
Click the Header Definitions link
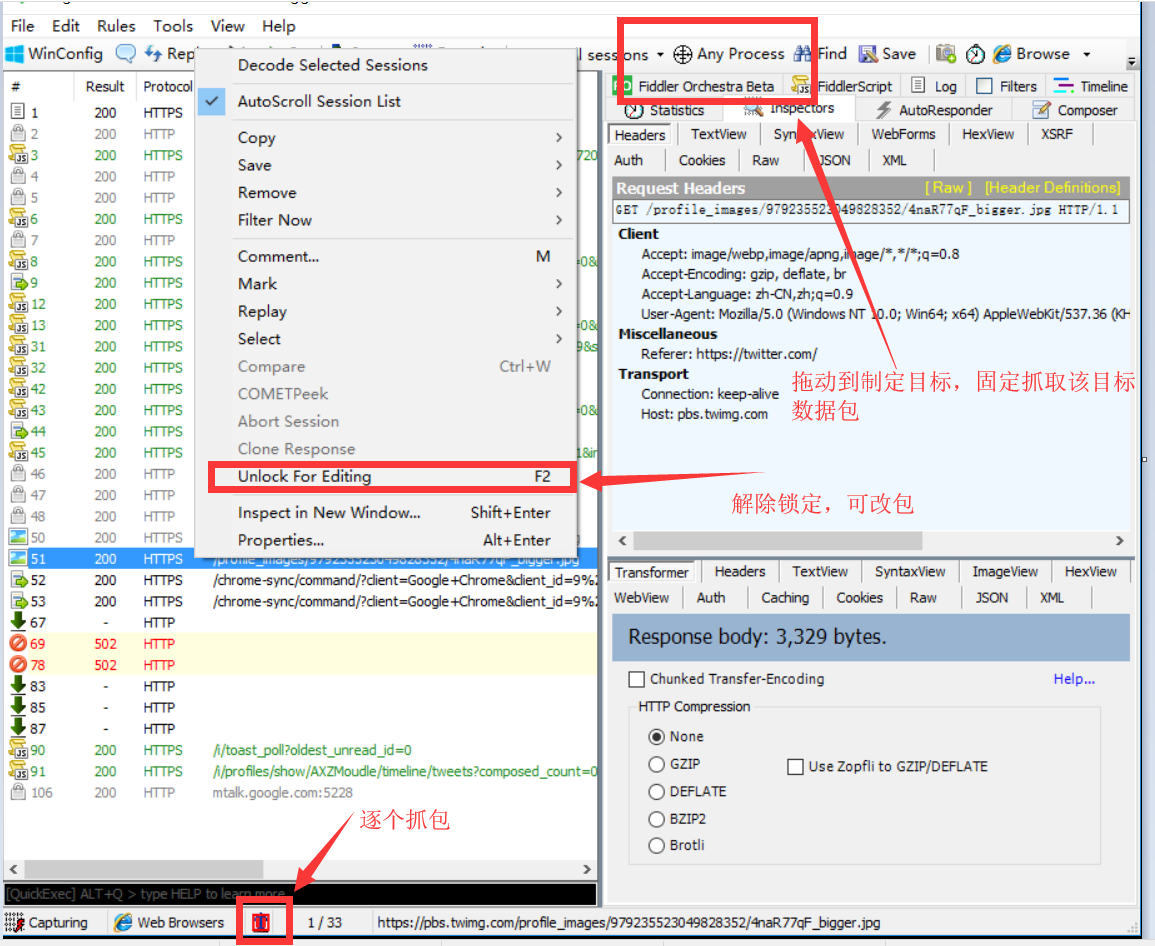(x=1052, y=187)
